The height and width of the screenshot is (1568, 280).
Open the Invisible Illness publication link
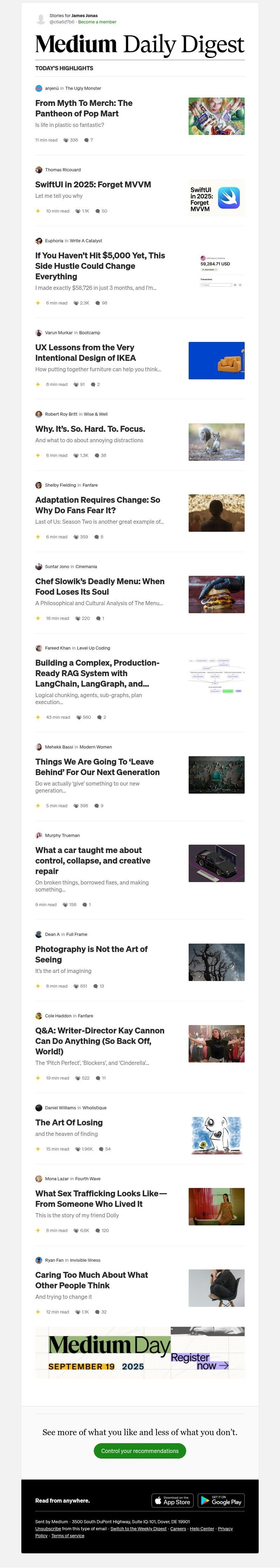click(85, 1261)
